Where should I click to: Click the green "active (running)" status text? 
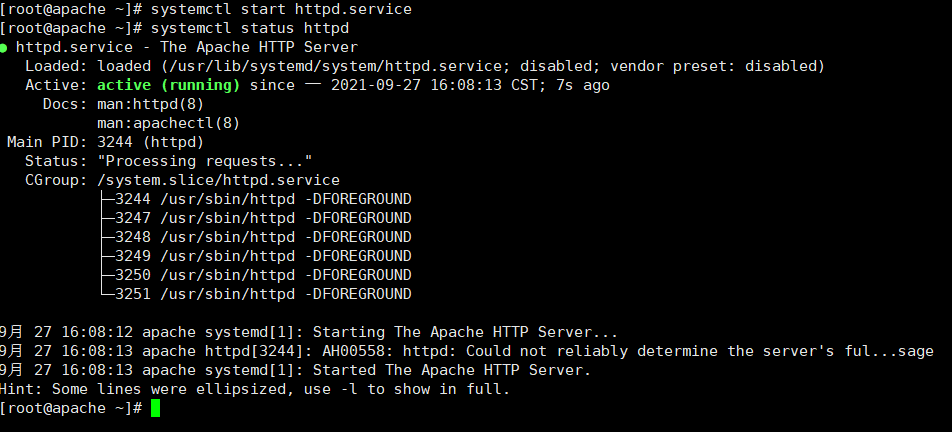click(168, 85)
